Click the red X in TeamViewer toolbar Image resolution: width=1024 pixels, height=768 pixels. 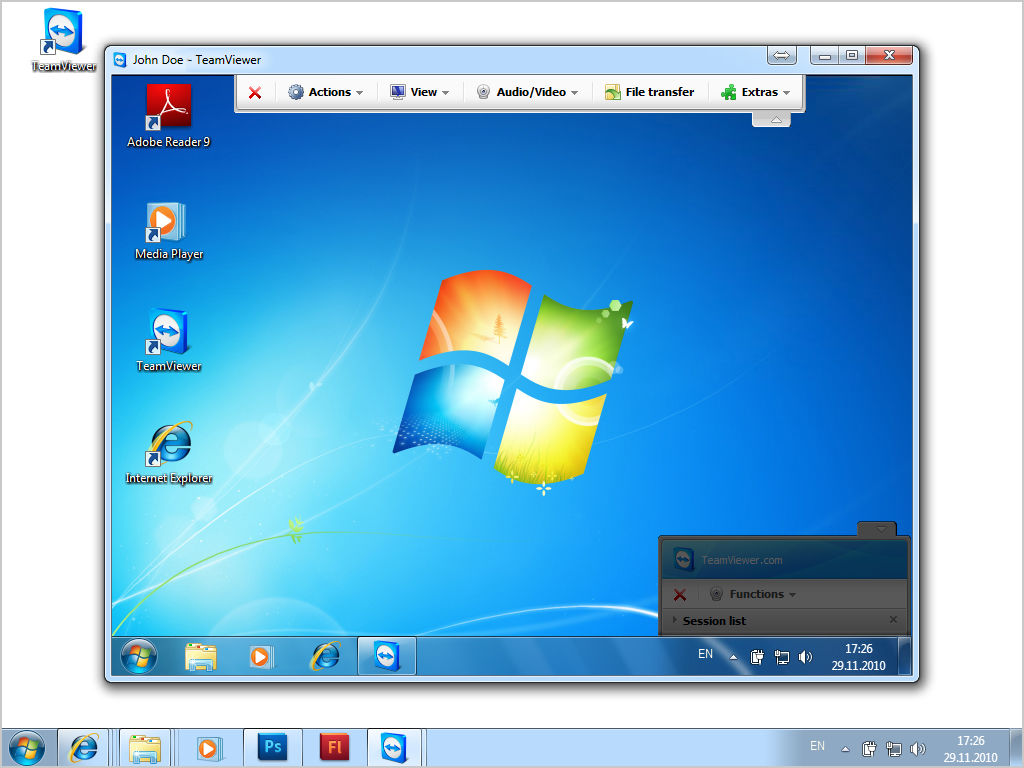(255, 92)
